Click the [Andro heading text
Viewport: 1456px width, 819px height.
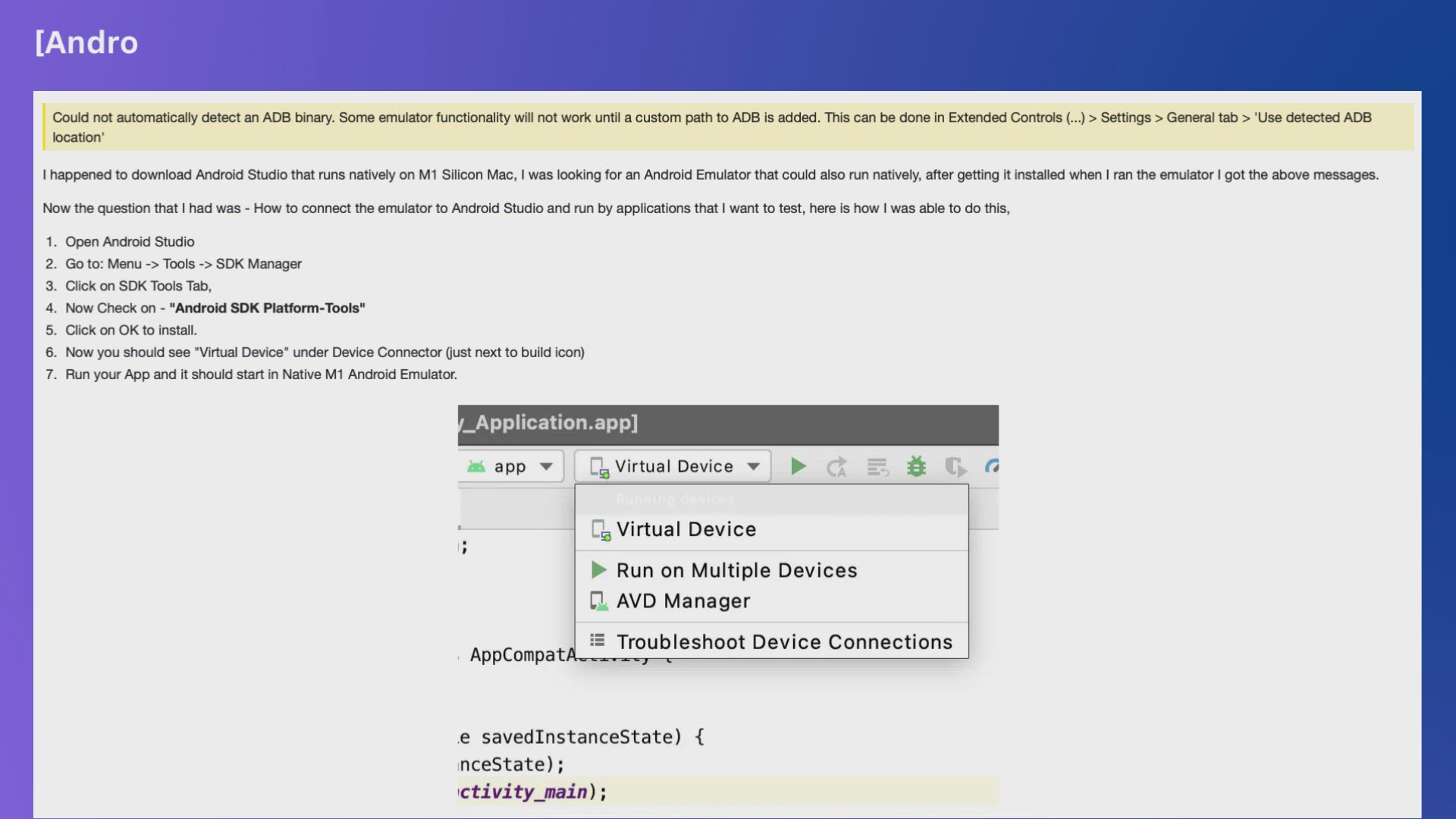pos(86,42)
